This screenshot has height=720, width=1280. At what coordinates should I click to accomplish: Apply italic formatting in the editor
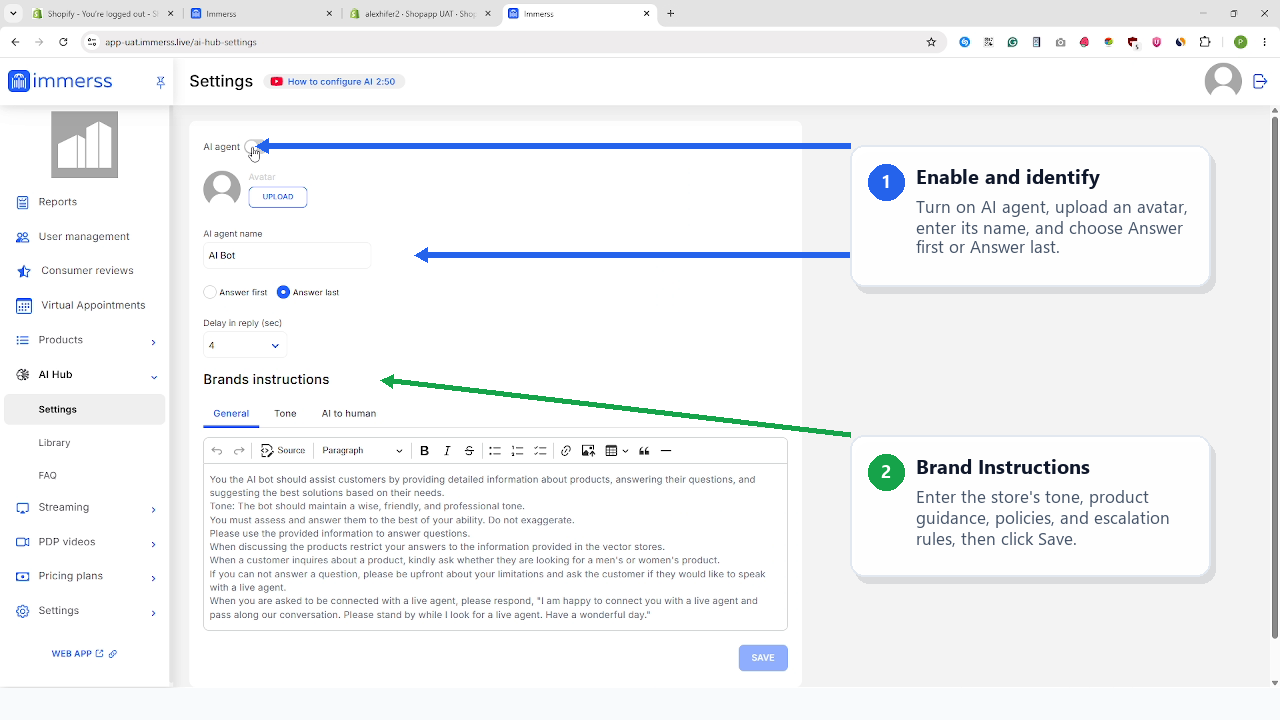447,451
